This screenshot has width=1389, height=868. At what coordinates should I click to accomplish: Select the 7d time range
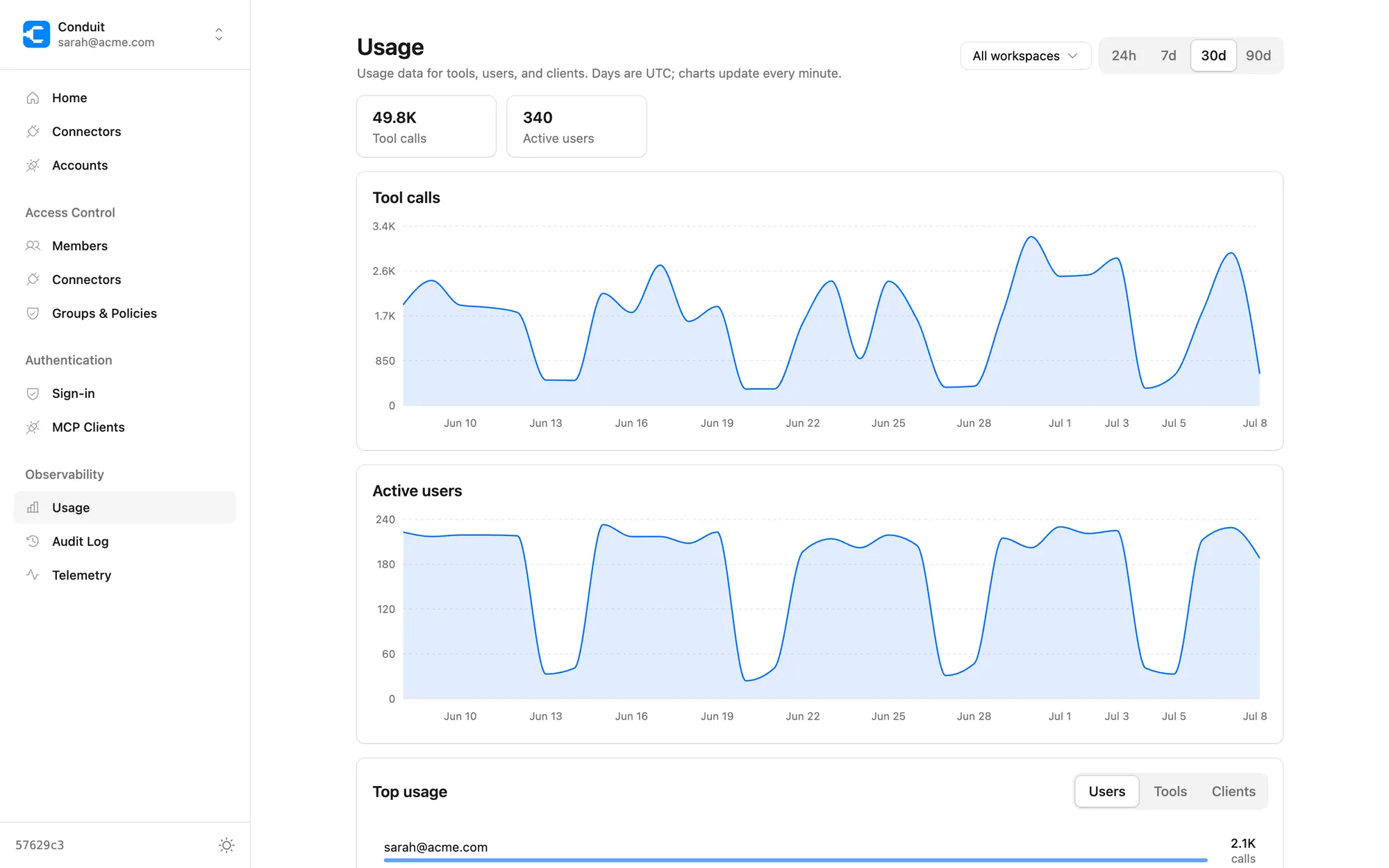[1168, 56]
